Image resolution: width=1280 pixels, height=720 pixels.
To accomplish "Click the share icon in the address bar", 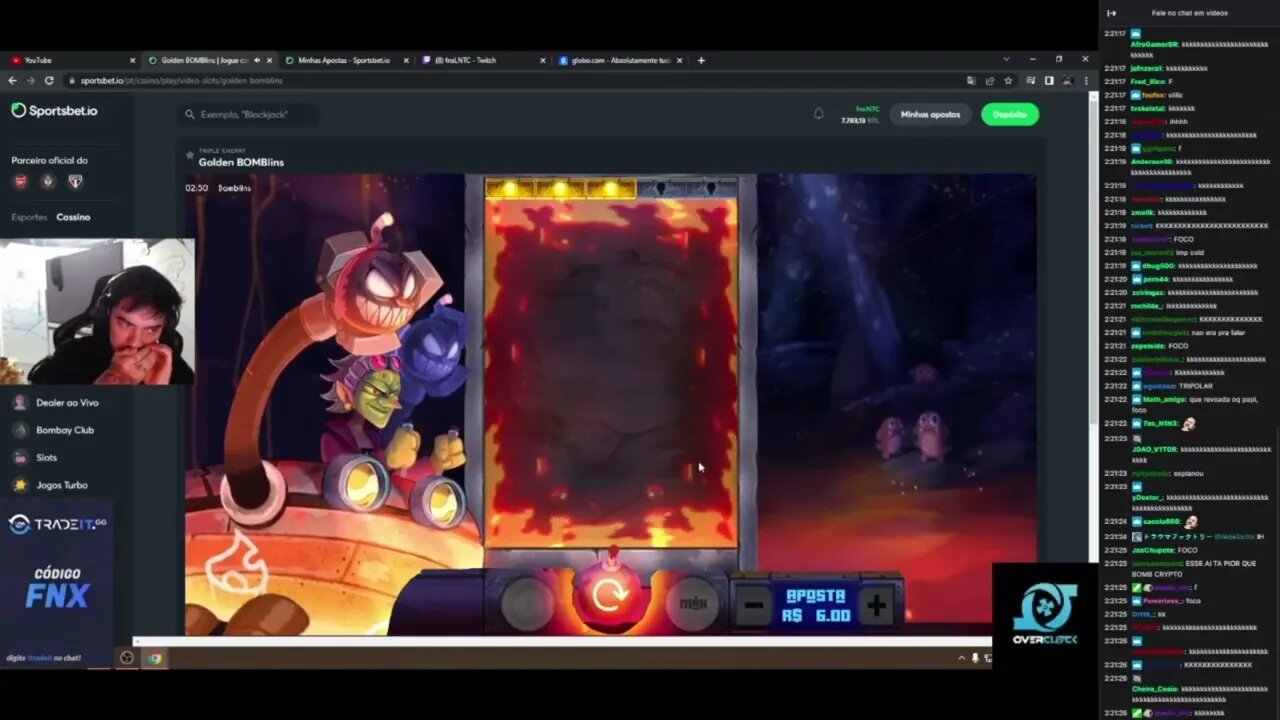I will click(989, 80).
